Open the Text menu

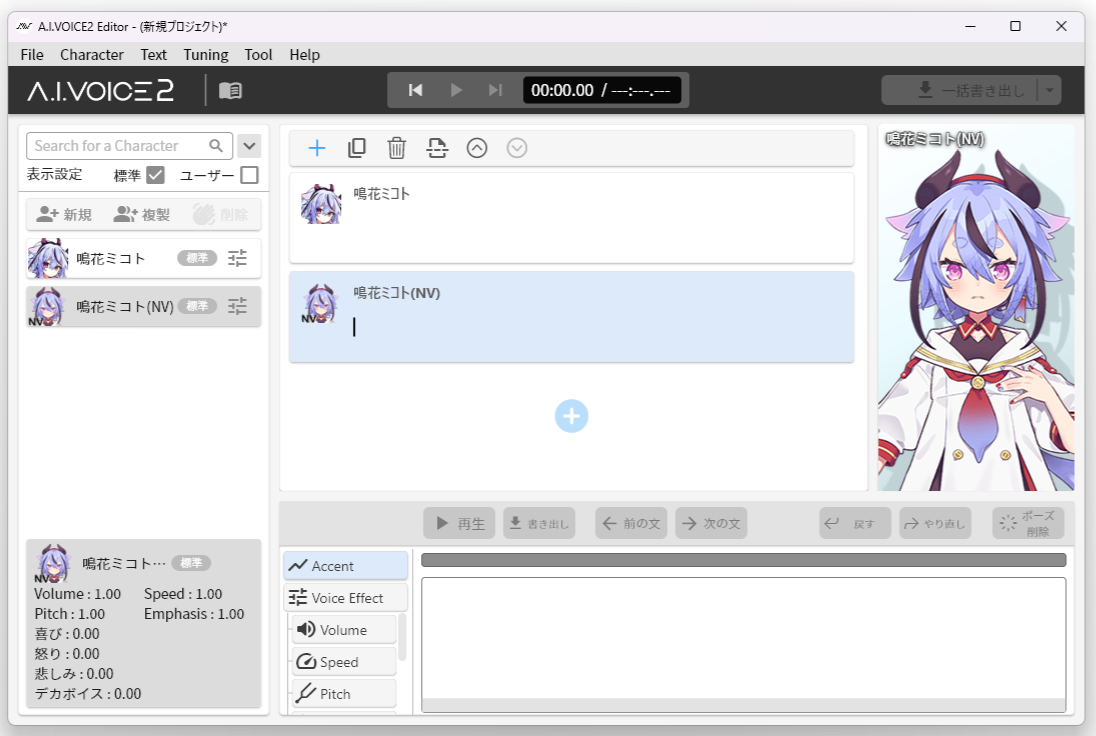pos(153,55)
